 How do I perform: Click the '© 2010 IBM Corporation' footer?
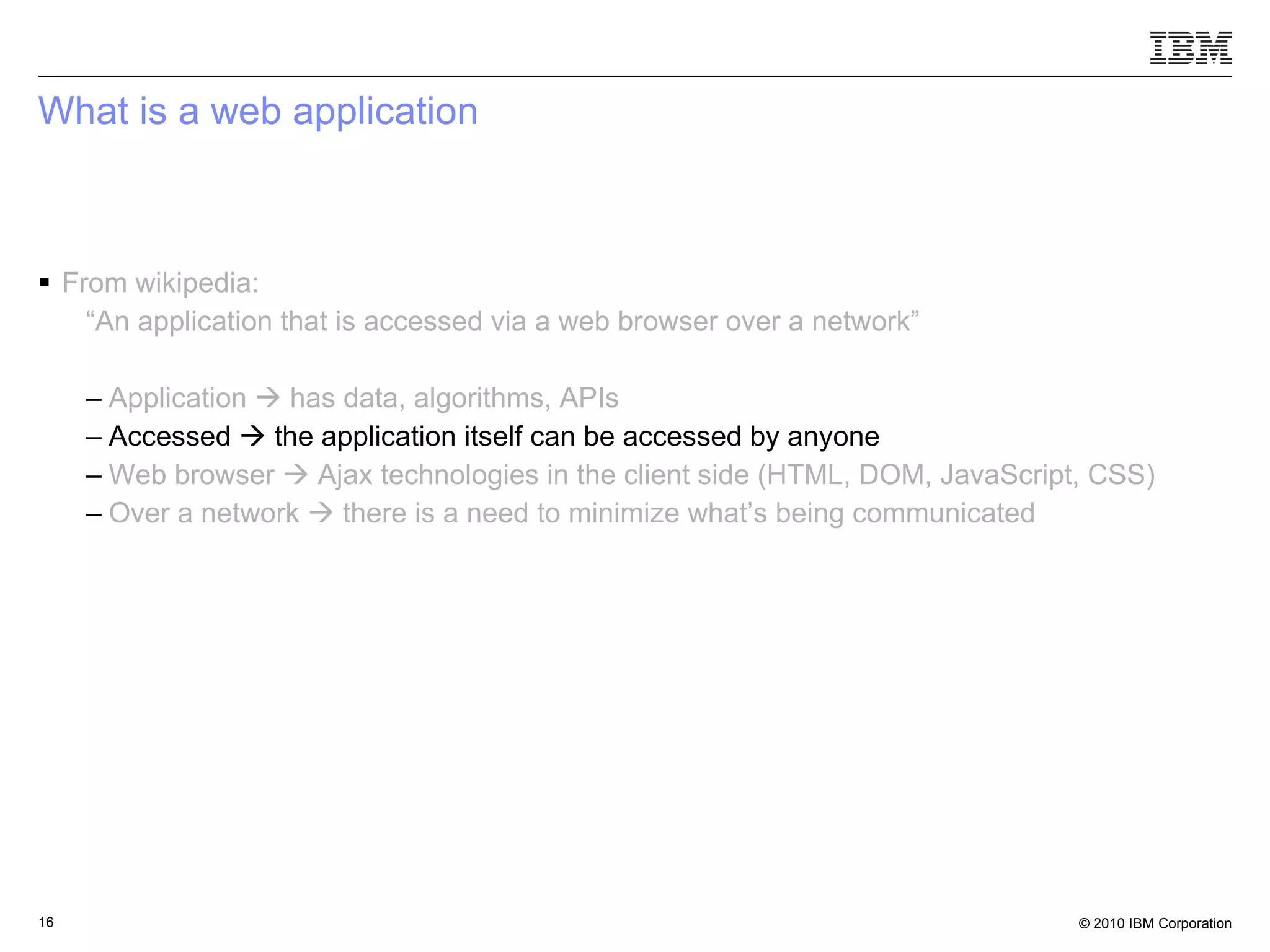coord(1155,923)
